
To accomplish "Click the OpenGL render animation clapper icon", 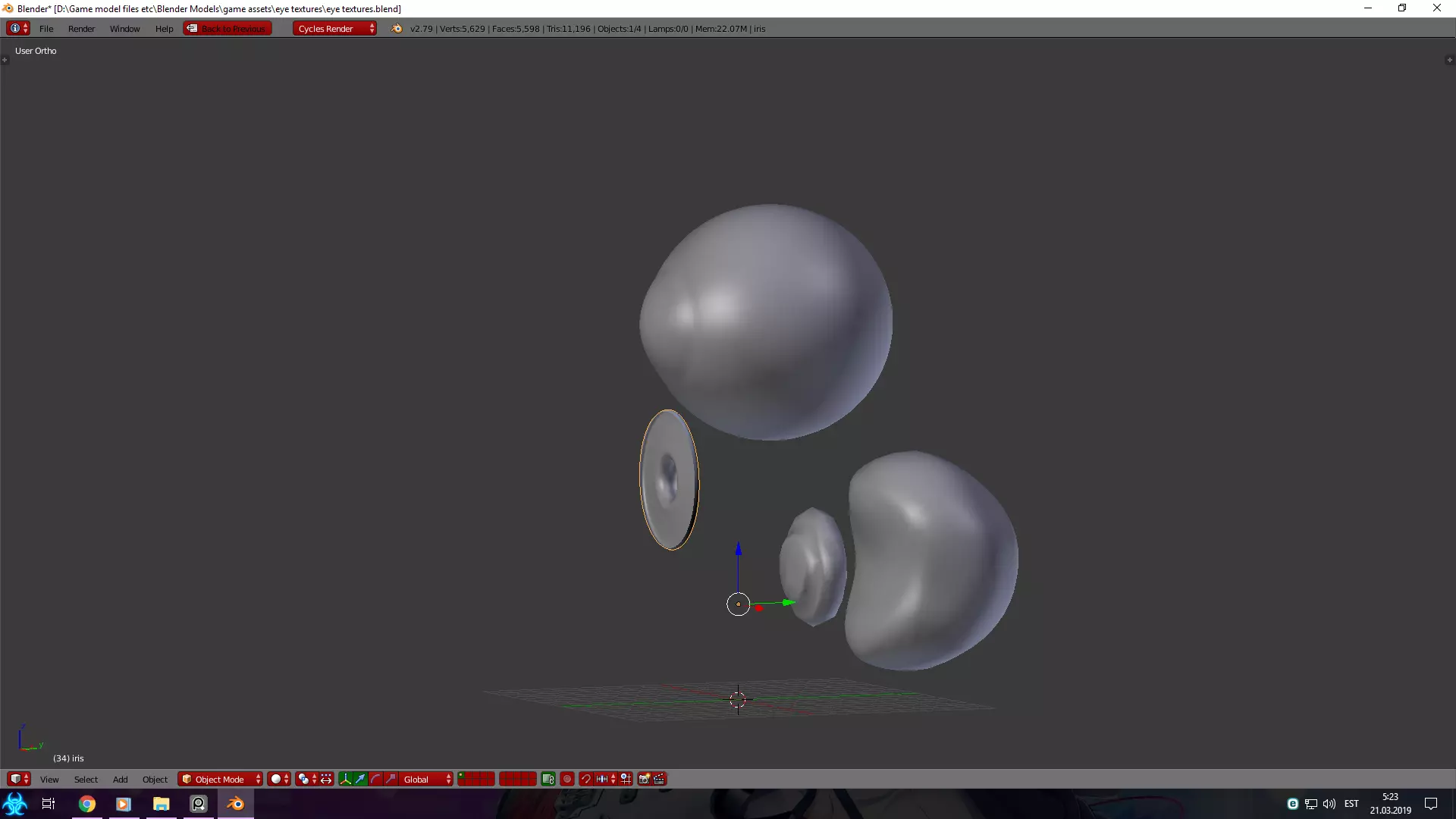I will pos(659,779).
